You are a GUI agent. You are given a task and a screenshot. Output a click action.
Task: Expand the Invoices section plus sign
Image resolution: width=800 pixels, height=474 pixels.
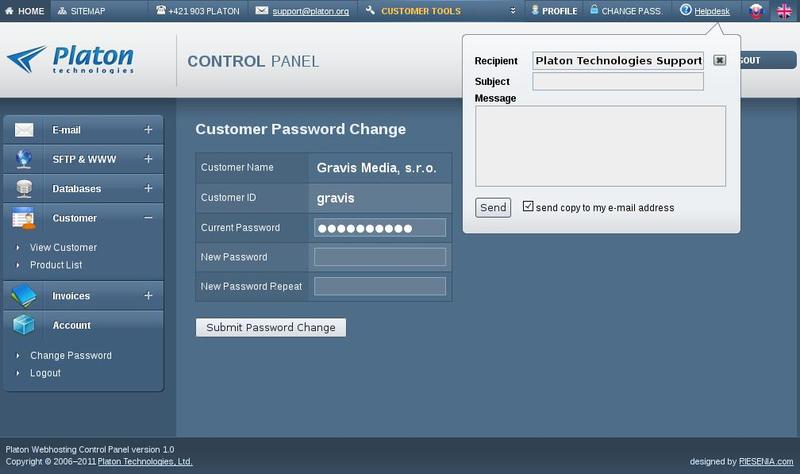tap(148, 295)
